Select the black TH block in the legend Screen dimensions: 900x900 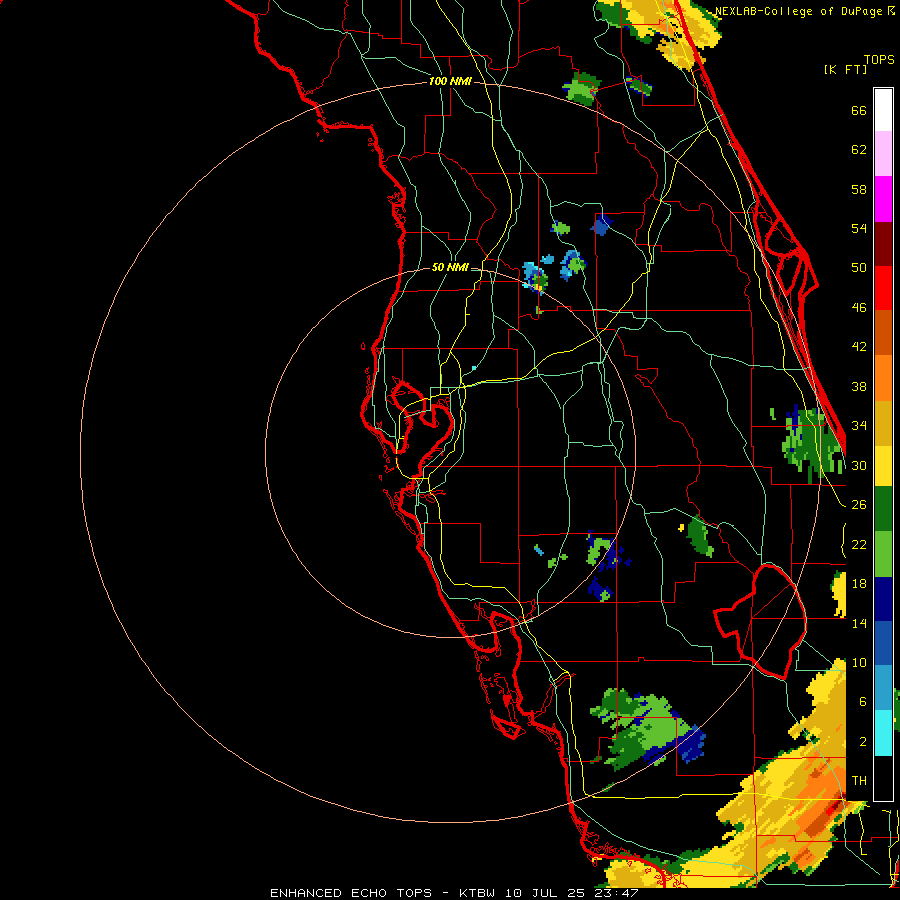(x=883, y=778)
